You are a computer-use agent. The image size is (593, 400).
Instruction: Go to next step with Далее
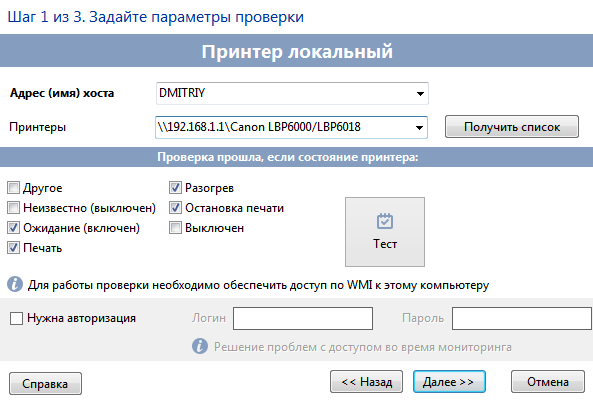(449, 382)
